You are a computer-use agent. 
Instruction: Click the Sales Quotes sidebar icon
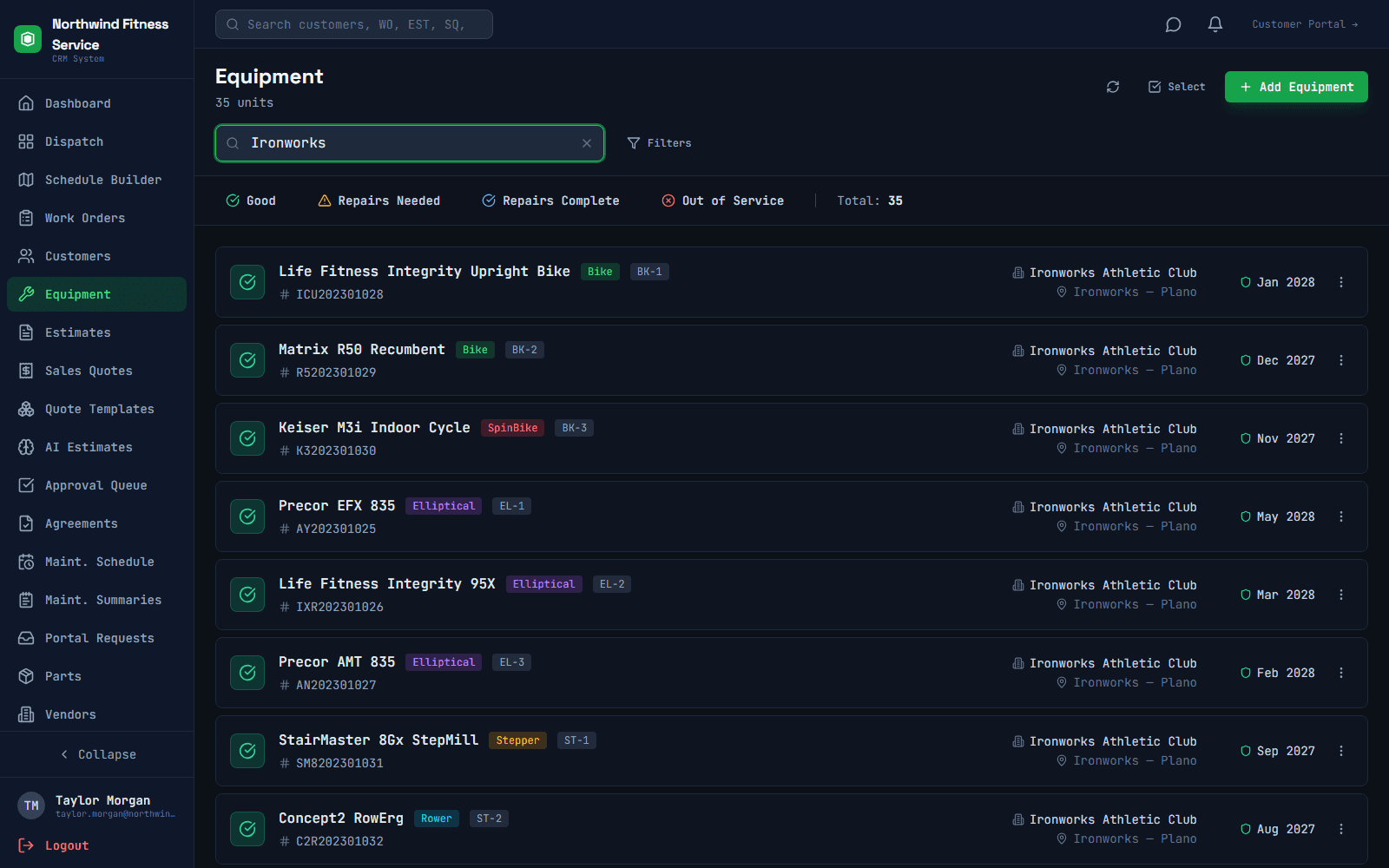point(26,371)
